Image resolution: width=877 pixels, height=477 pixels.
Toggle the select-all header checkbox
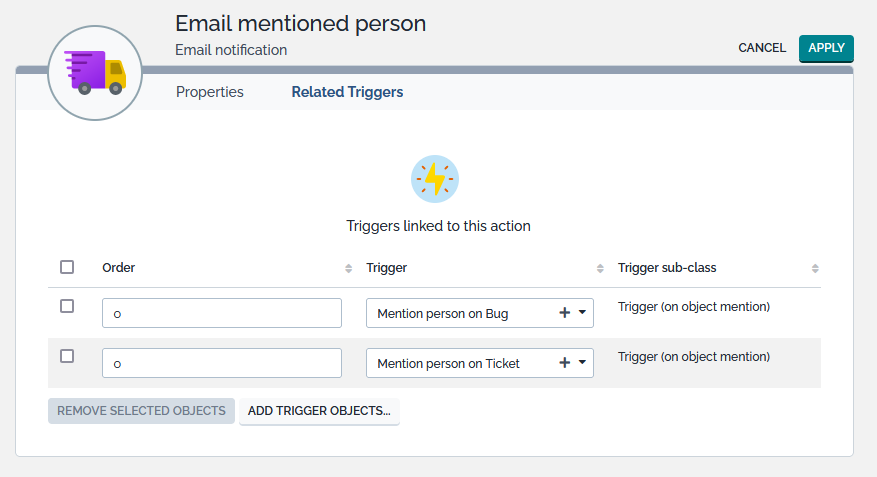pyautogui.click(x=67, y=267)
